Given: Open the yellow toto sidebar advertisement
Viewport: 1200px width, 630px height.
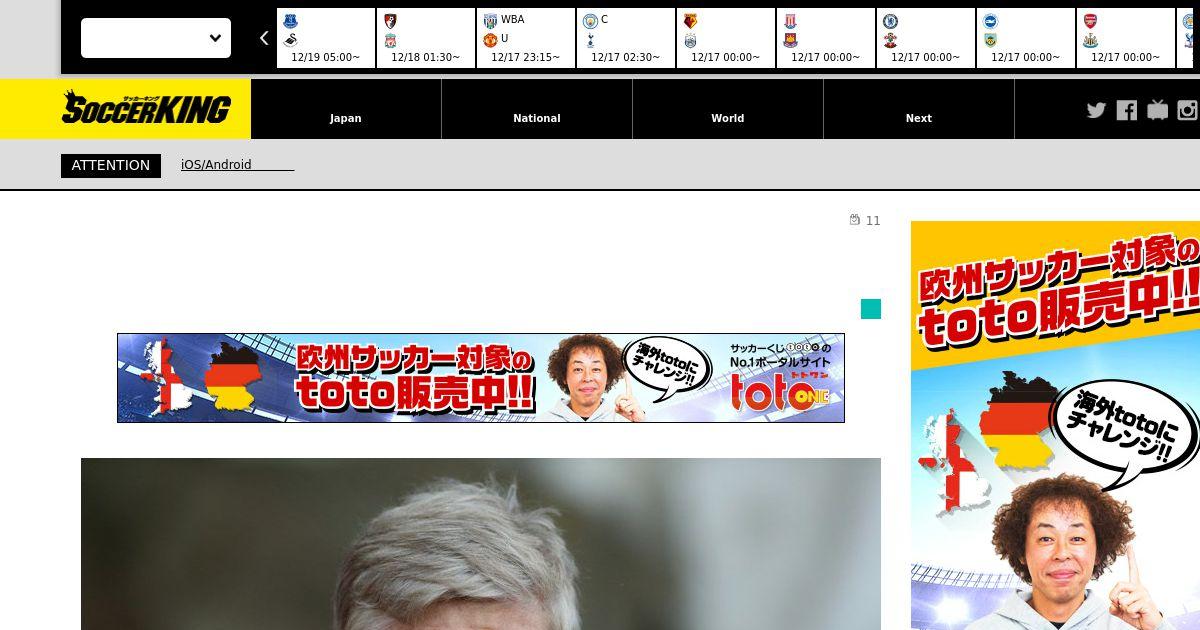Looking at the screenshot, I should coord(1055,425).
